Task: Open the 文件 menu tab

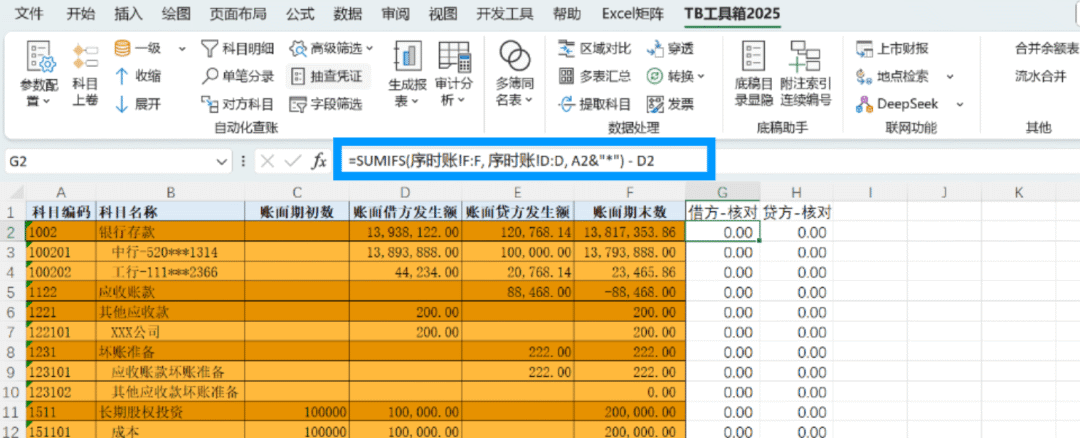Action: click(x=29, y=13)
